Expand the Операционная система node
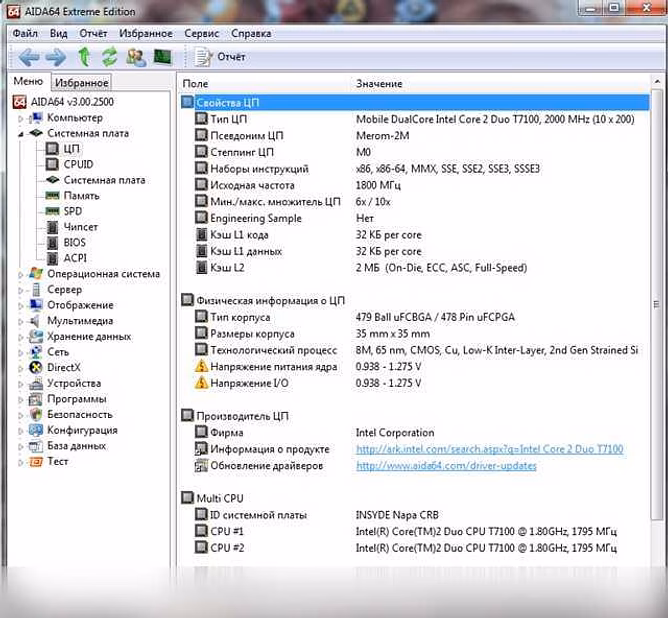 tap(20, 275)
